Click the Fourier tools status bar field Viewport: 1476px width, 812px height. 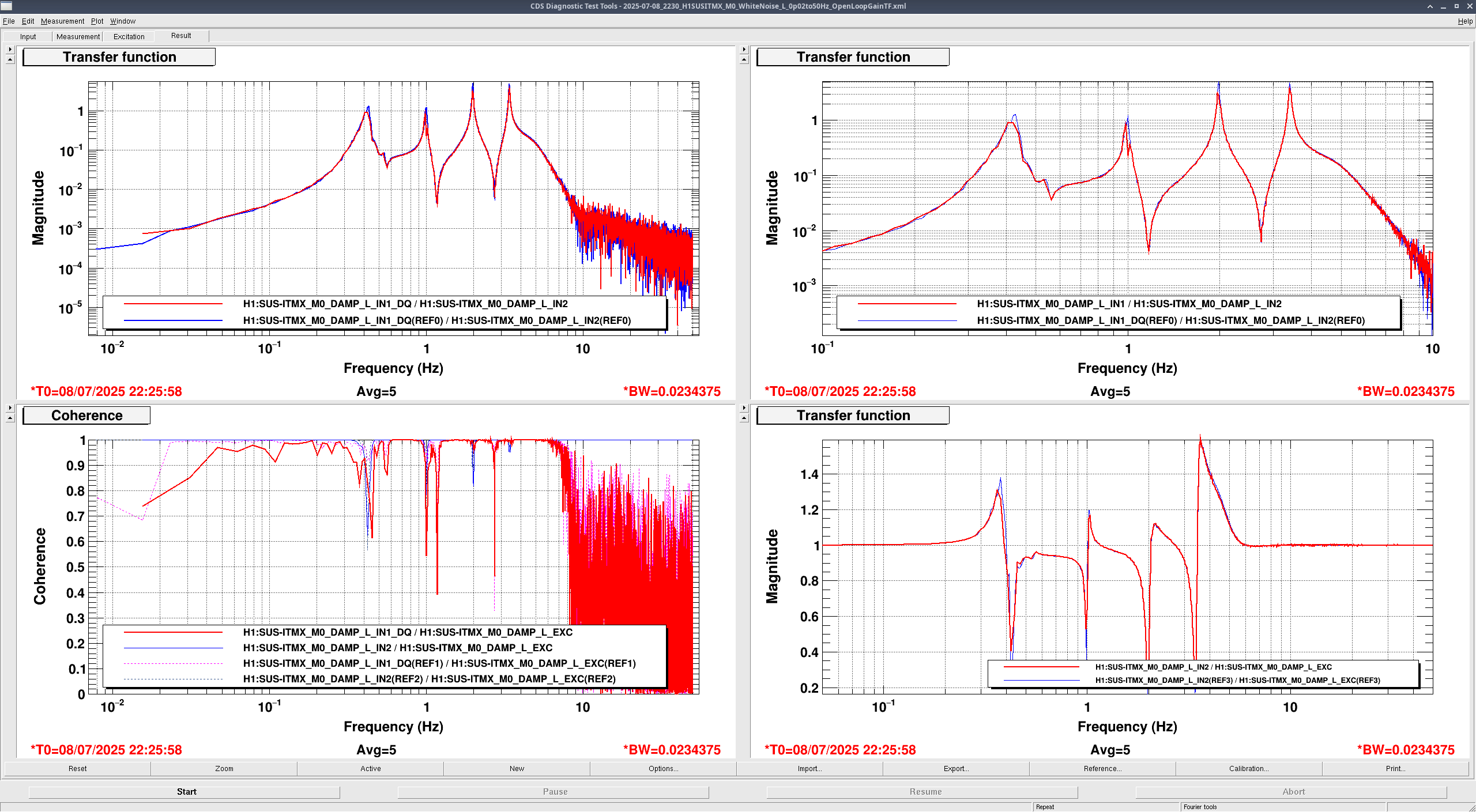pos(1283,807)
